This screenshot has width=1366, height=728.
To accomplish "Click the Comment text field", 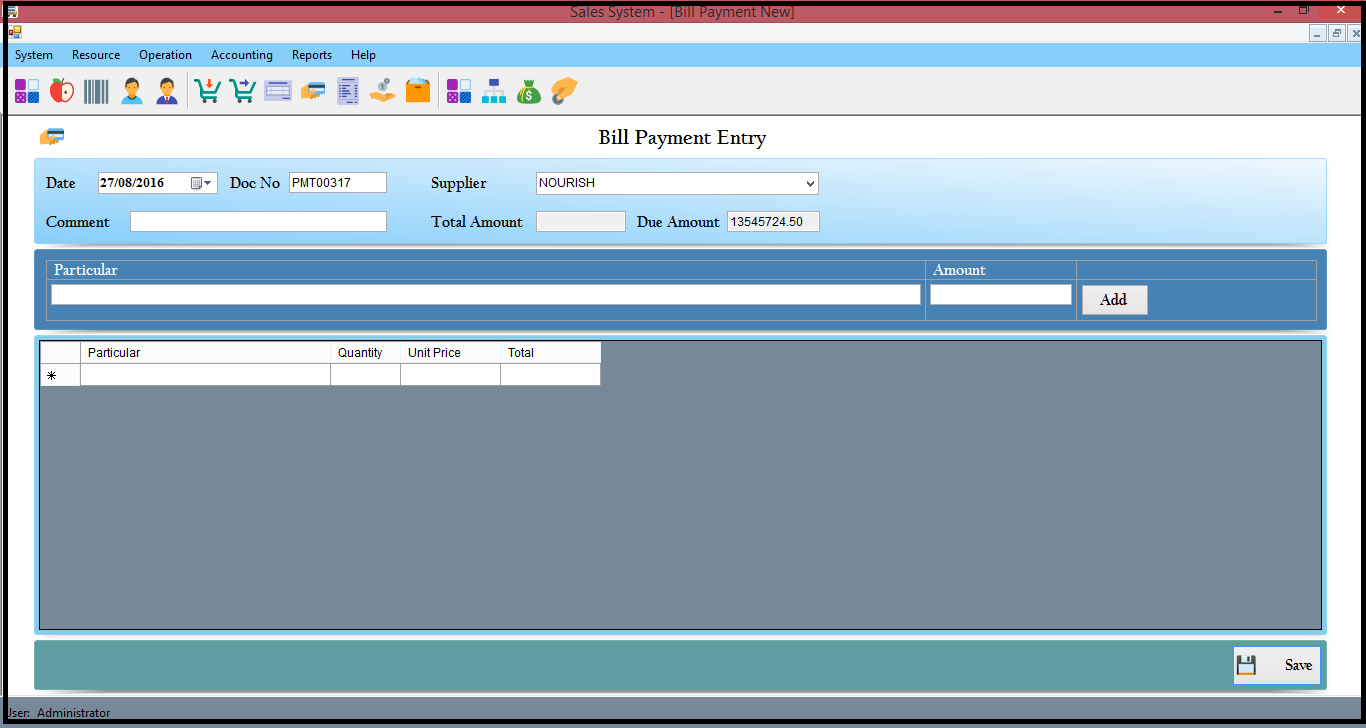I will tap(258, 222).
